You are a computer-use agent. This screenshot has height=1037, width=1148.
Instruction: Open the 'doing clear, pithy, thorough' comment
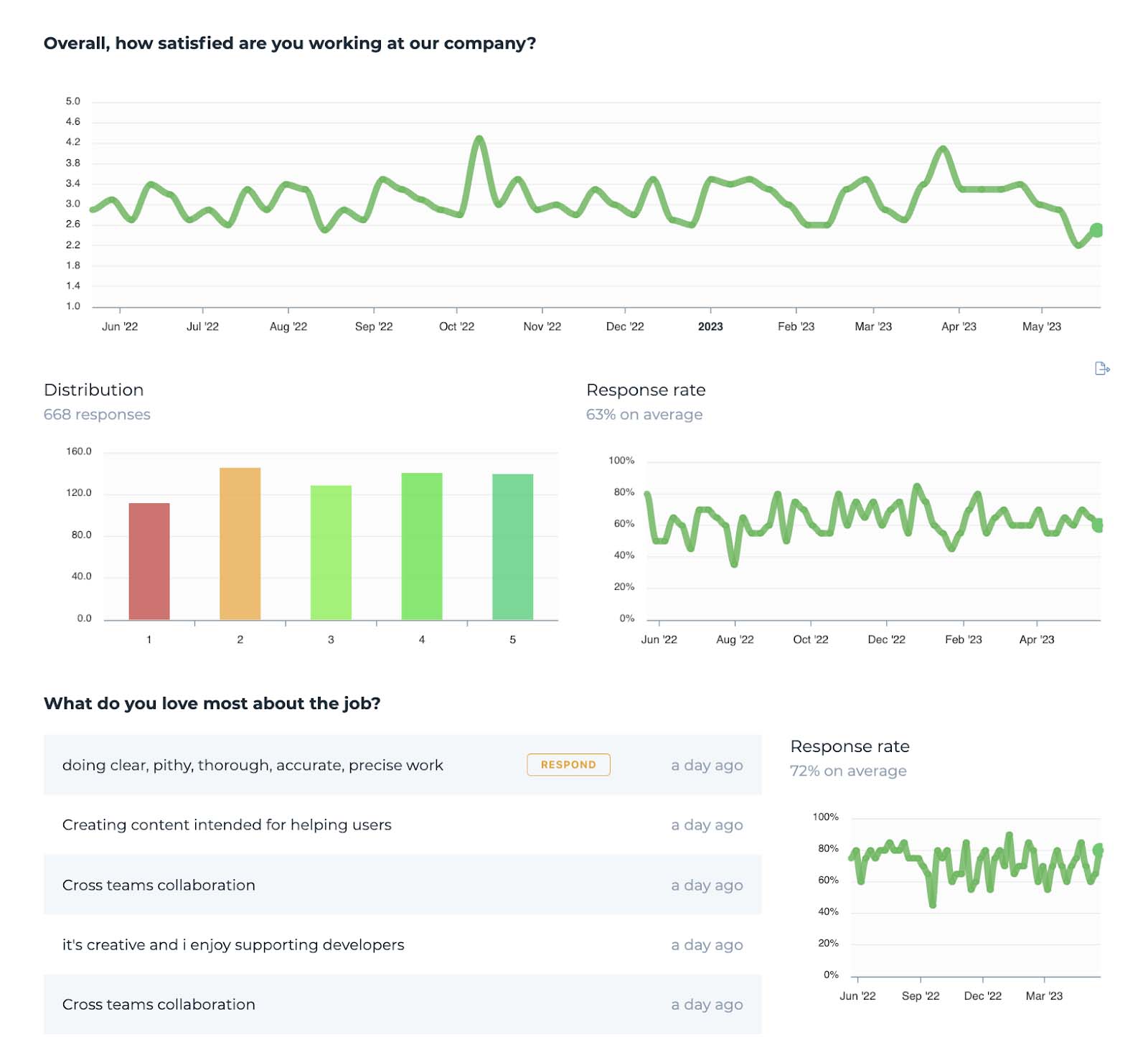(253, 765)
